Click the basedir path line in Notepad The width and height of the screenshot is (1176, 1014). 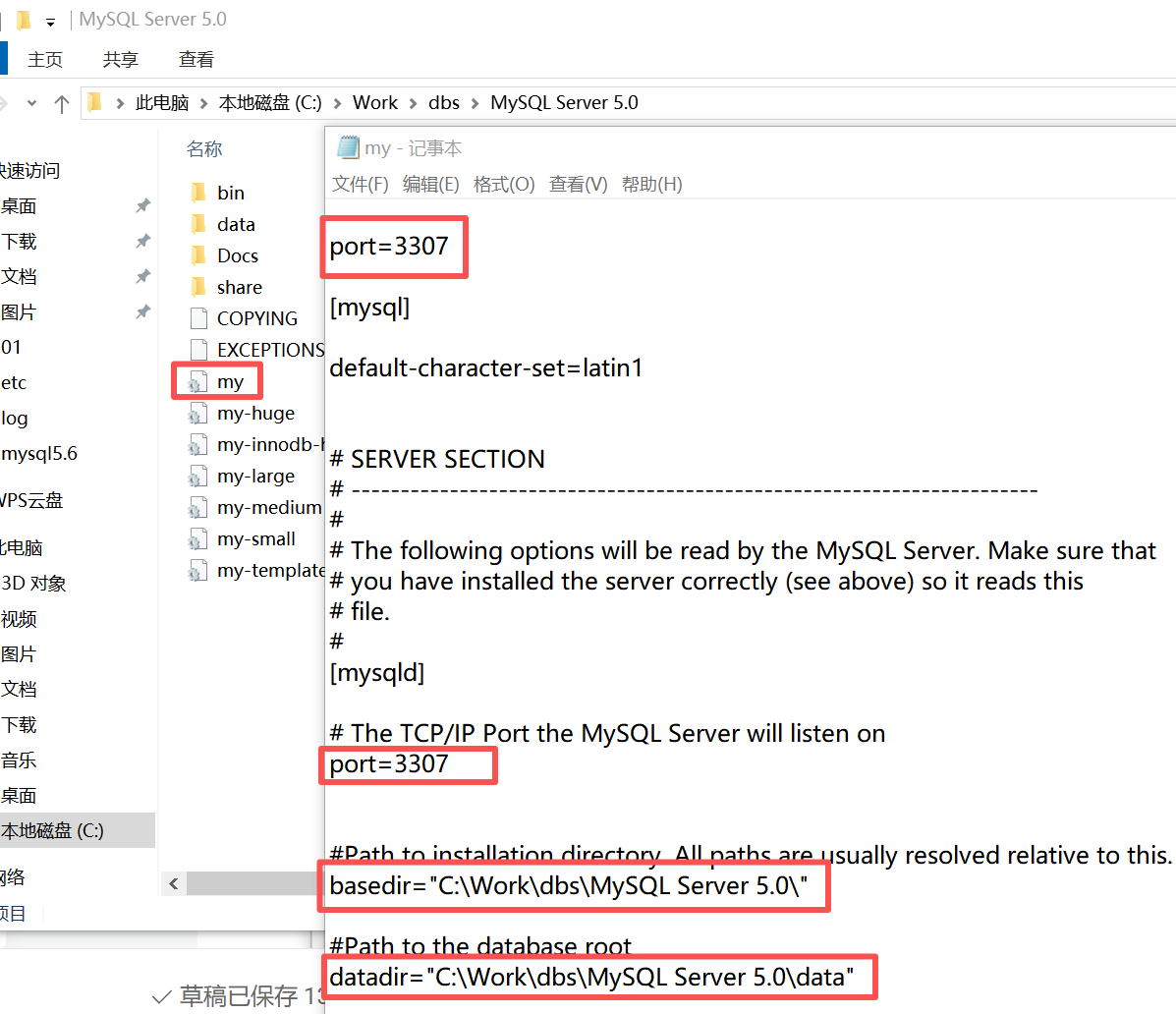tap(569, 885)
